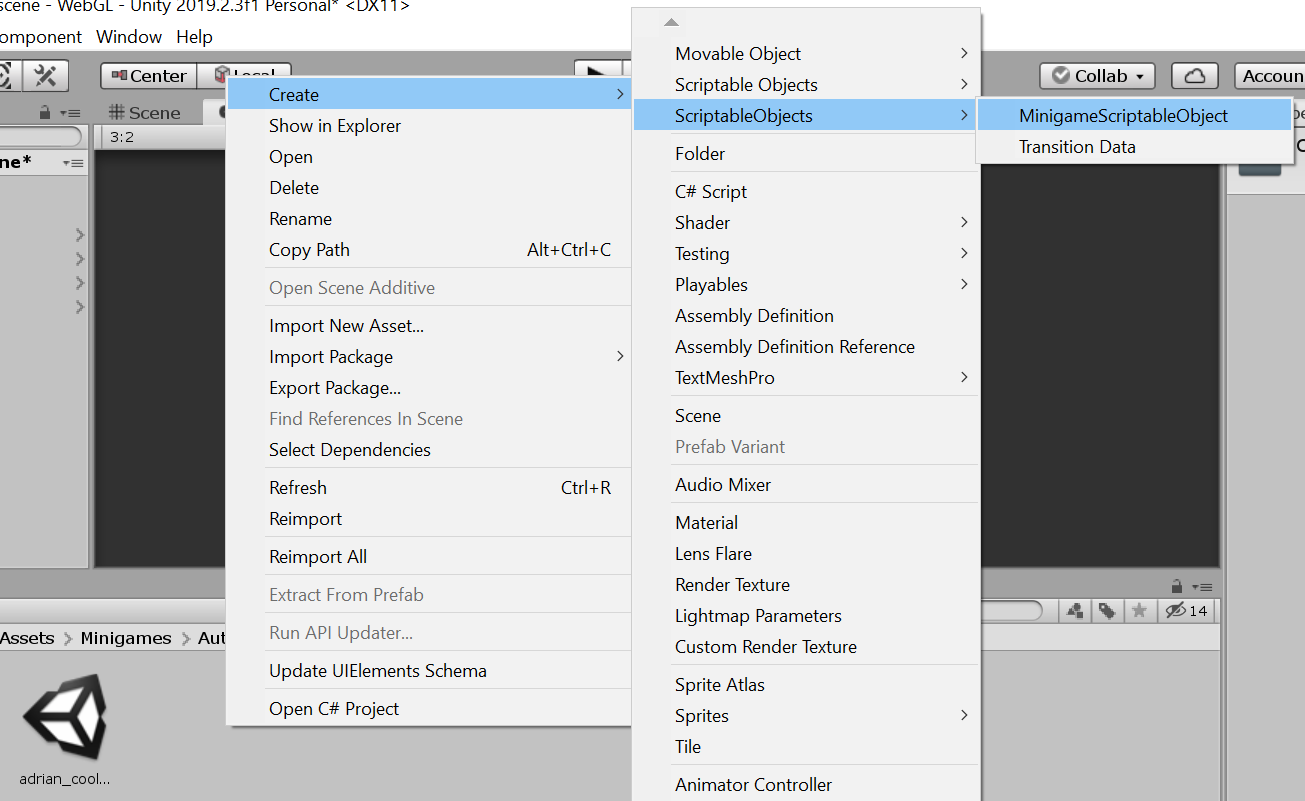Click the favorites star icon in Project panel
Image resolution: width=1305 pixels, height=801 pixels.
tap(1138, 610)
